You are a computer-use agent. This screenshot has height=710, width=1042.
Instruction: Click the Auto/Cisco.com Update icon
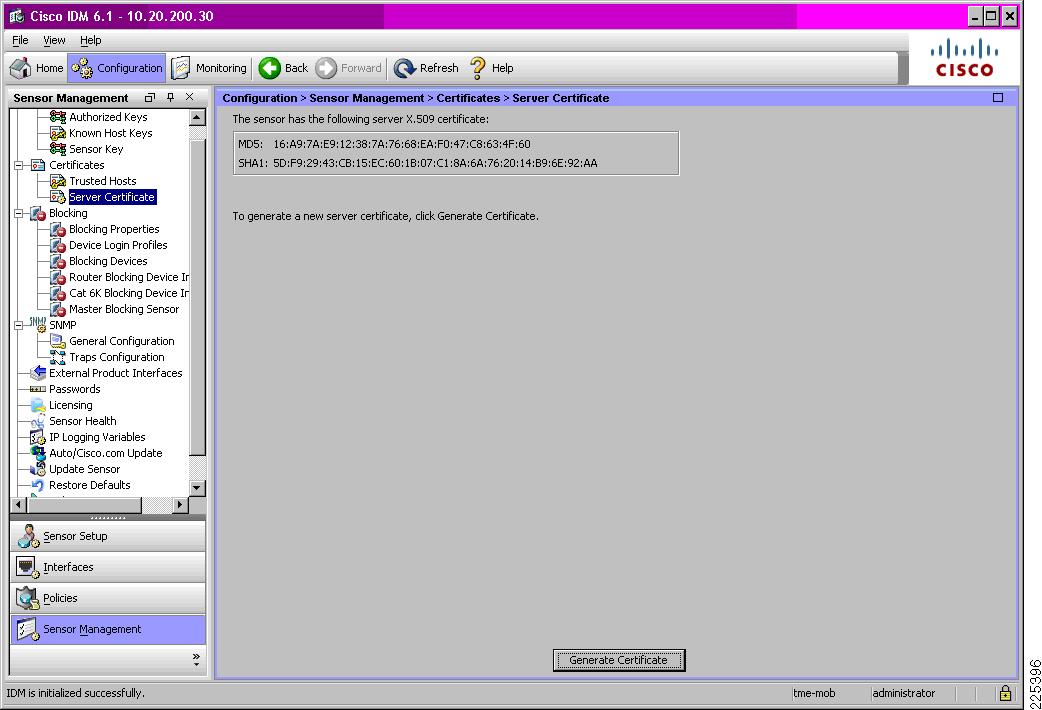coord(38,453)
